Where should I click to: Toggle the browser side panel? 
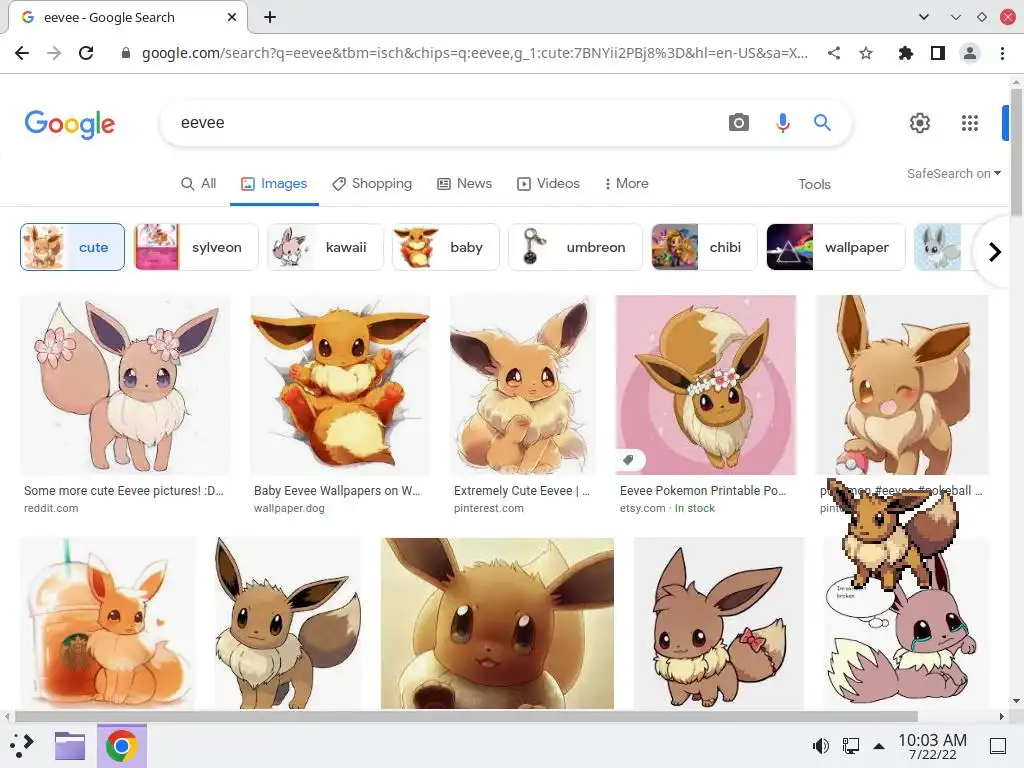(938, 53)
